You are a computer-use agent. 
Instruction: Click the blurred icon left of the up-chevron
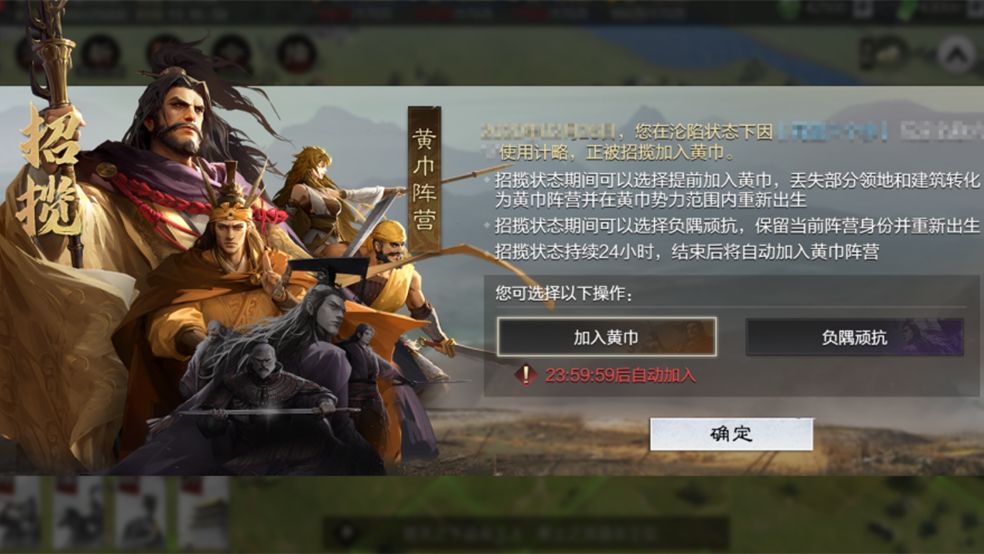click(883, 52)
